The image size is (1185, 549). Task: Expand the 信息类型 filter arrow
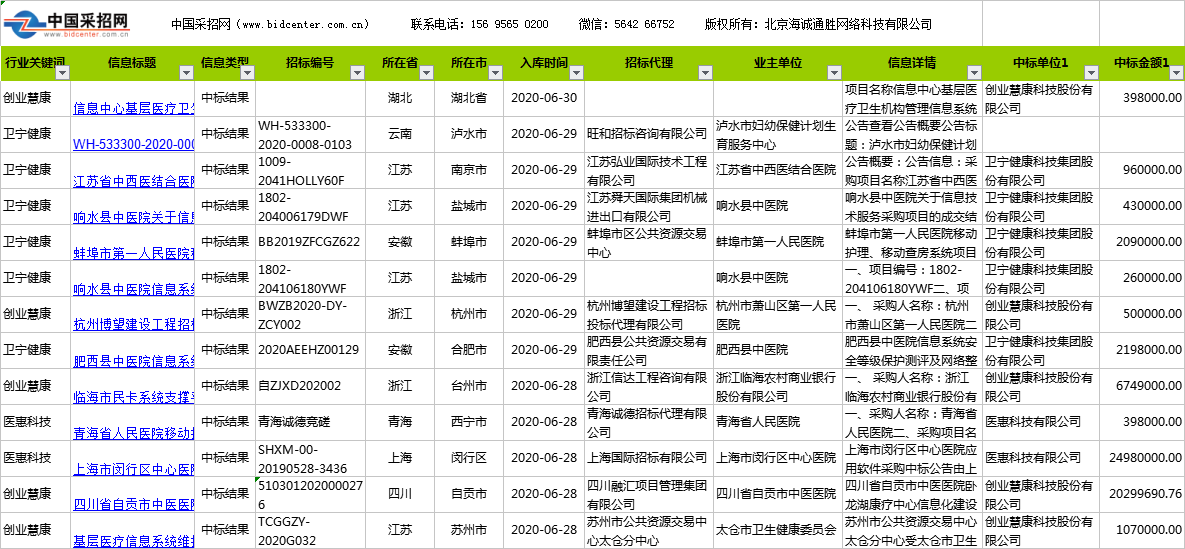point(245,73)
